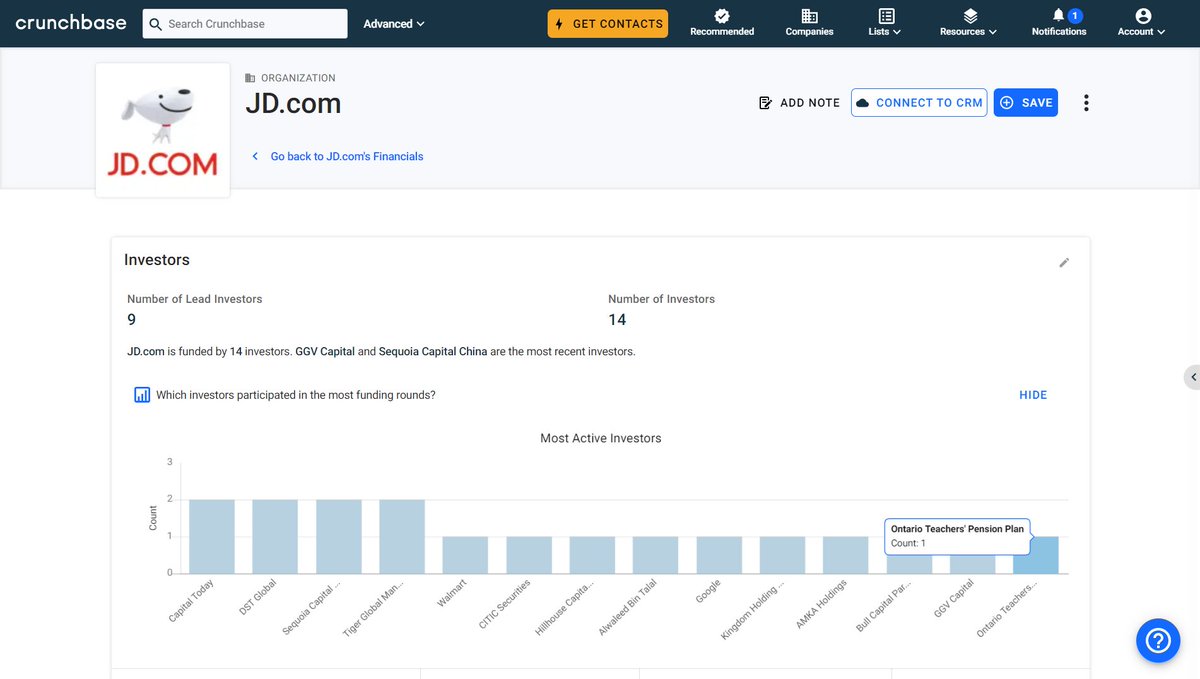Click the Tiger Global Management bar
This screenshot has height=679, width=1200.
pos(402,536)
